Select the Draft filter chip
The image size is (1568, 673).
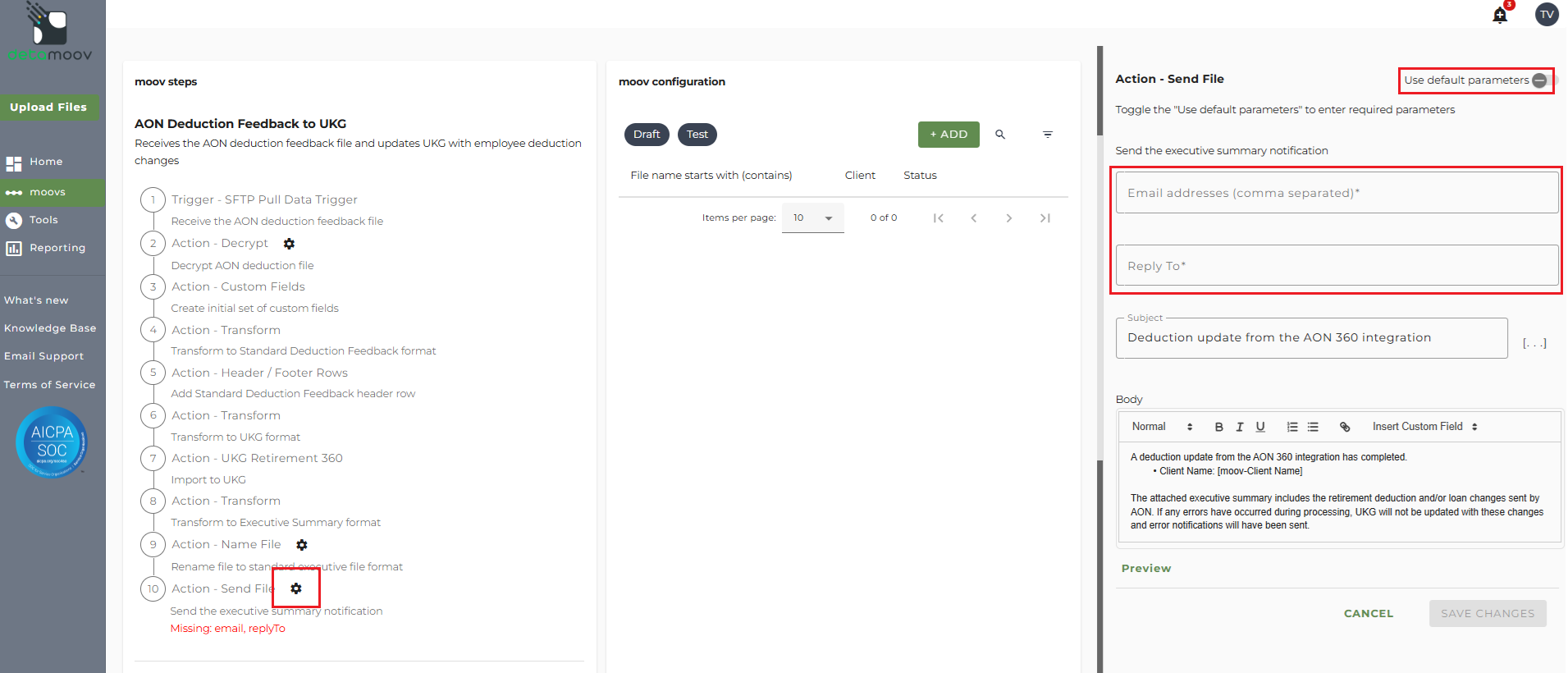click(647, 135)
